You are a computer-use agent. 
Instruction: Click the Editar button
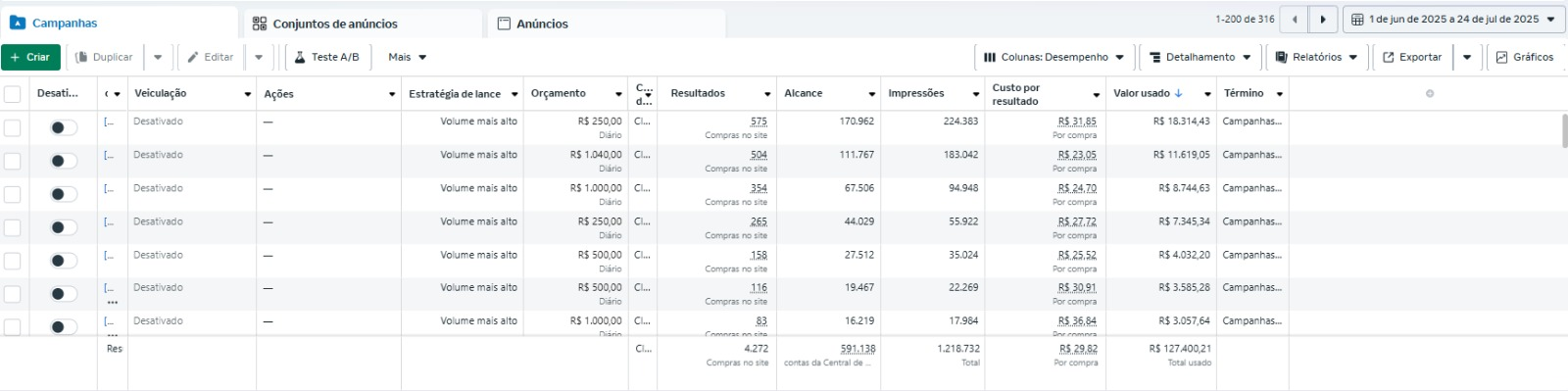[211, 57]
